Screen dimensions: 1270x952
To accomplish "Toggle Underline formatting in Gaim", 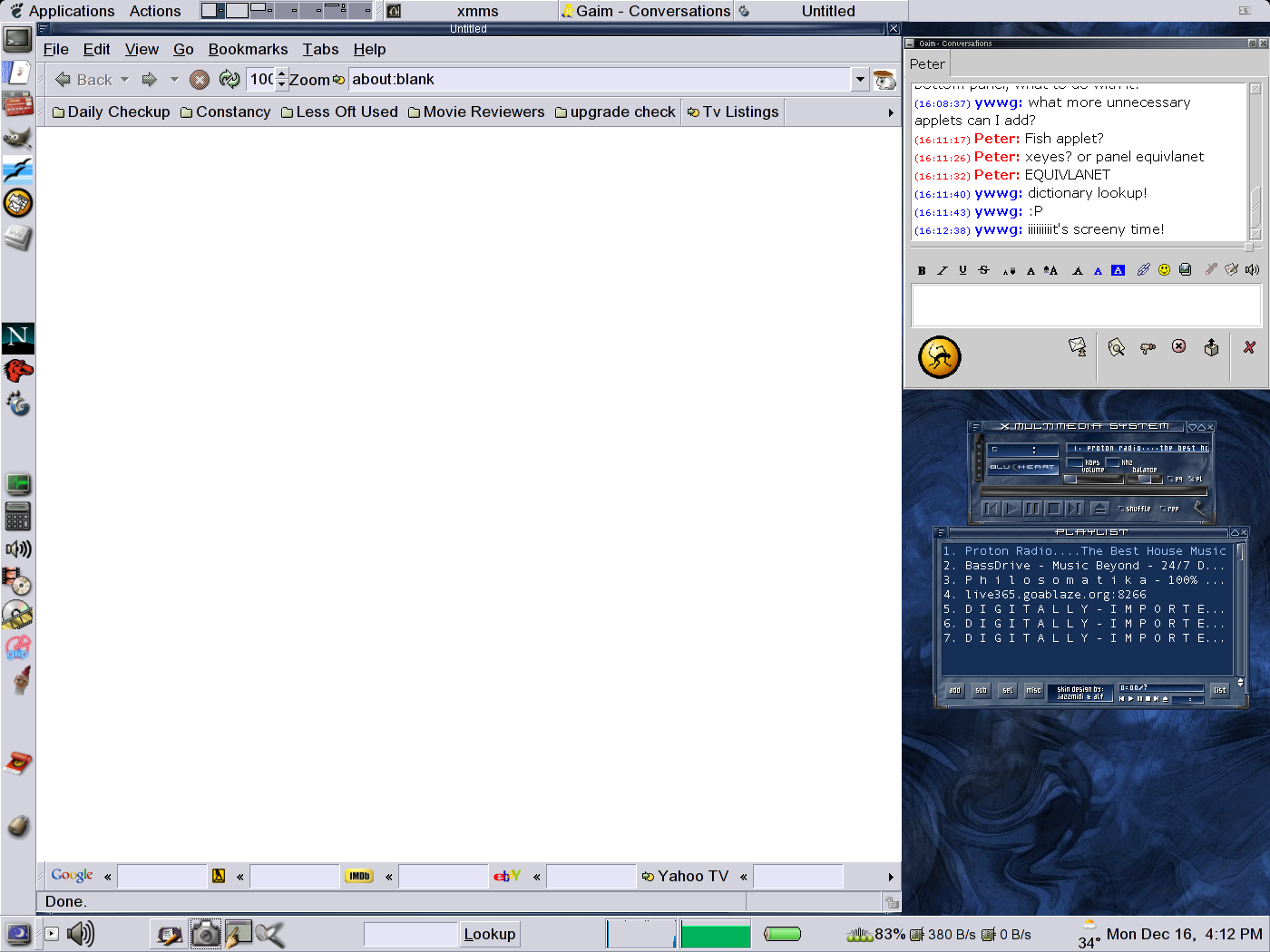I will click(x=962, y=270).
